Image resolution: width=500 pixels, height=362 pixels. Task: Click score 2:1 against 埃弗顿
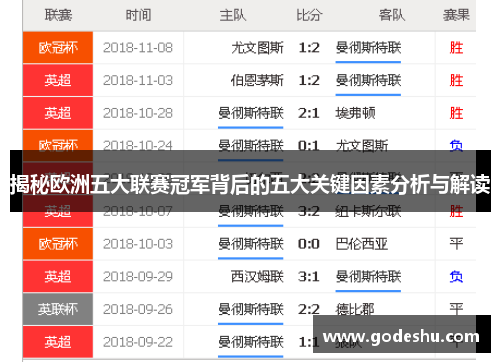point(309,113)
